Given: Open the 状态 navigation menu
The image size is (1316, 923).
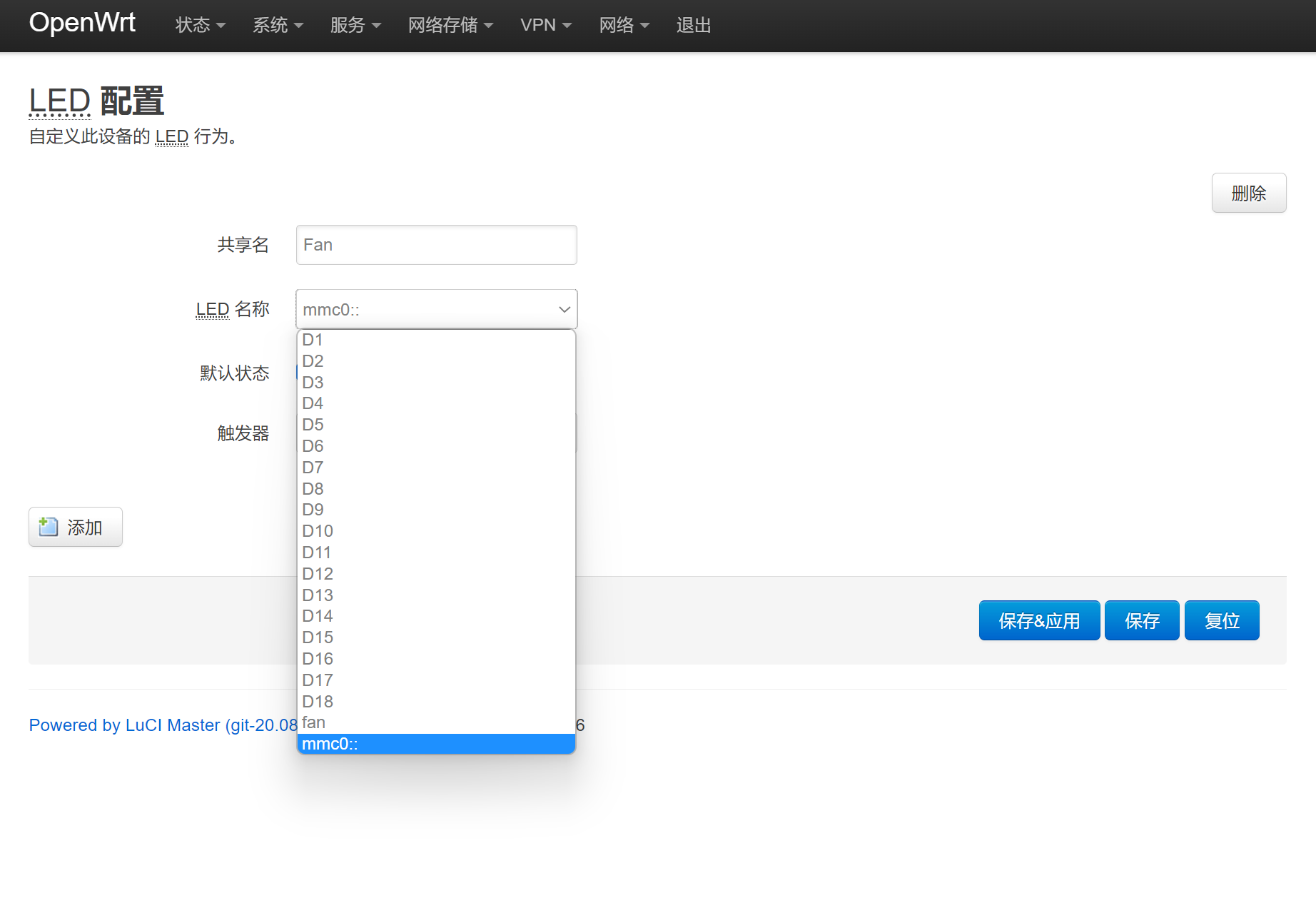Looking at the screenshot, I should click(200, 25).
